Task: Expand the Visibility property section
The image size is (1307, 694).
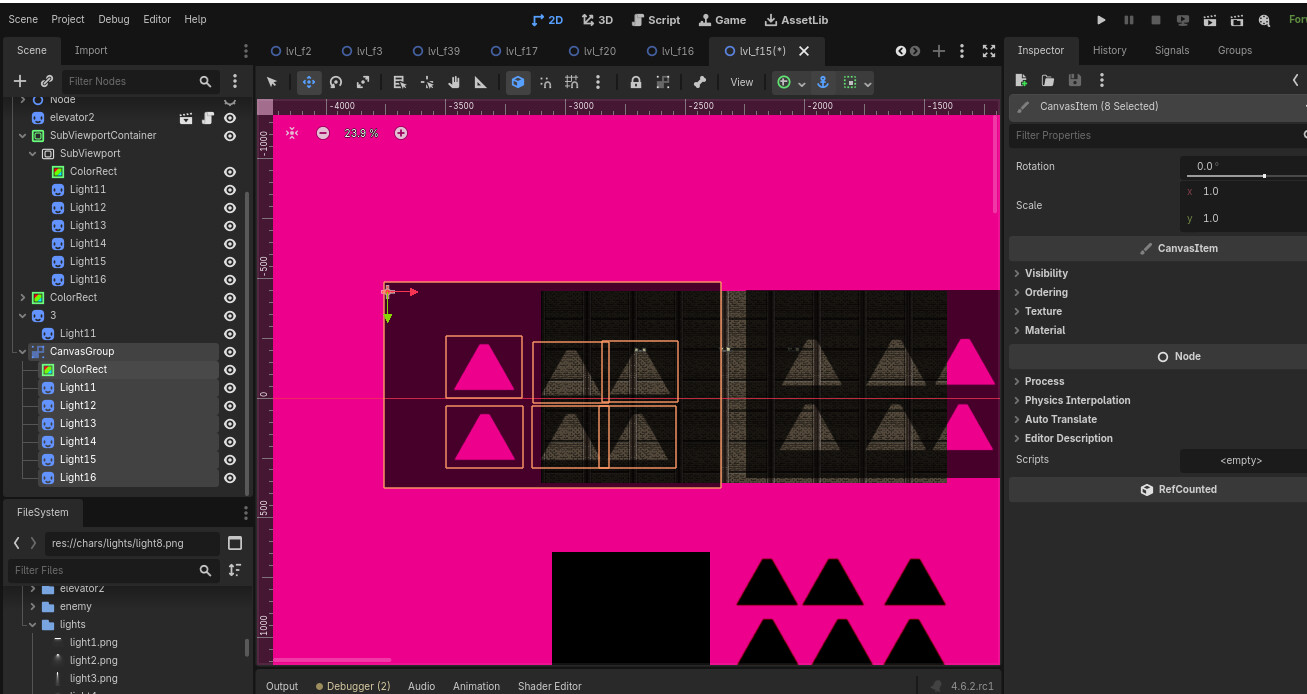Action: coord(1046,273)
